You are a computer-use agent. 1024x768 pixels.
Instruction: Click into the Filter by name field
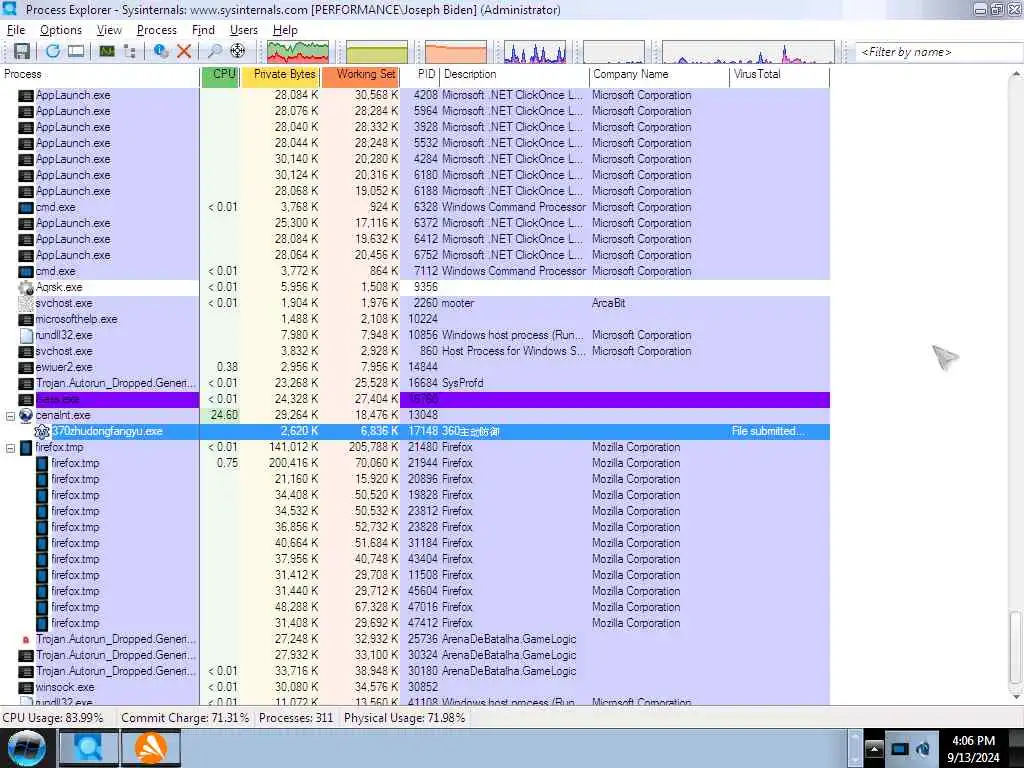tap(939, 52)
